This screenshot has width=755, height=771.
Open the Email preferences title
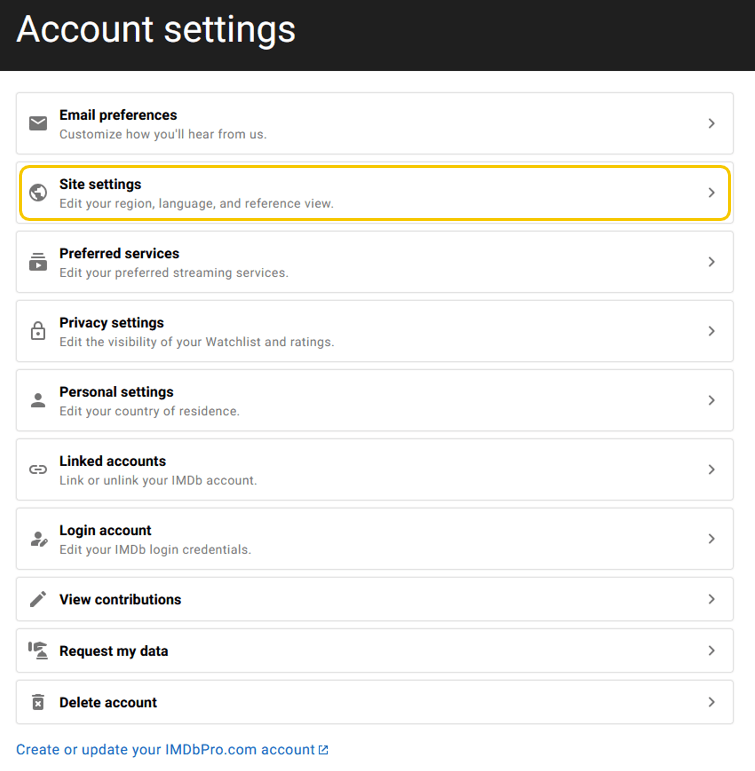click(118, 115)
